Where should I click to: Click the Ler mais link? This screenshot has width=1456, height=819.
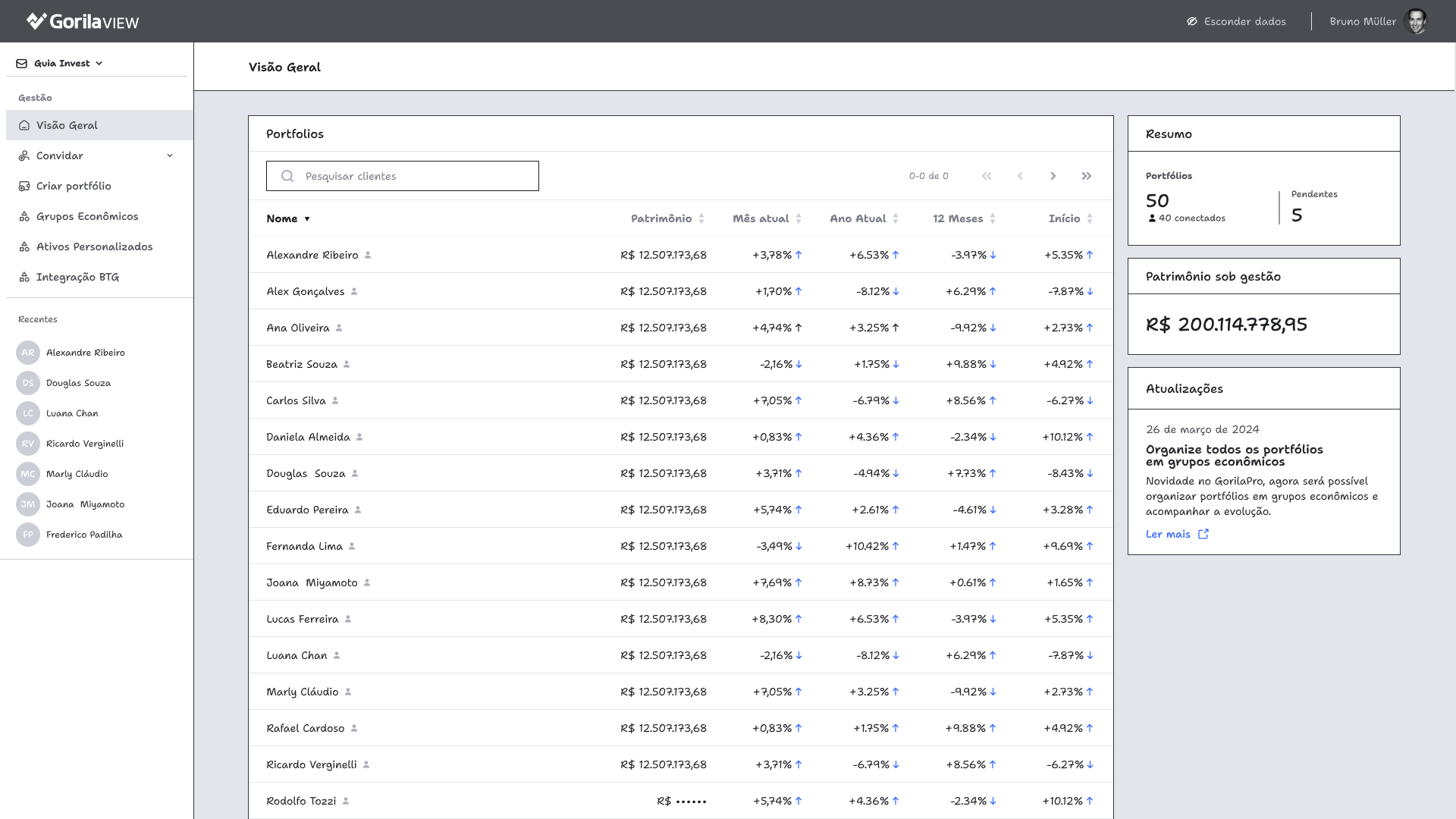pos(1168,534)
